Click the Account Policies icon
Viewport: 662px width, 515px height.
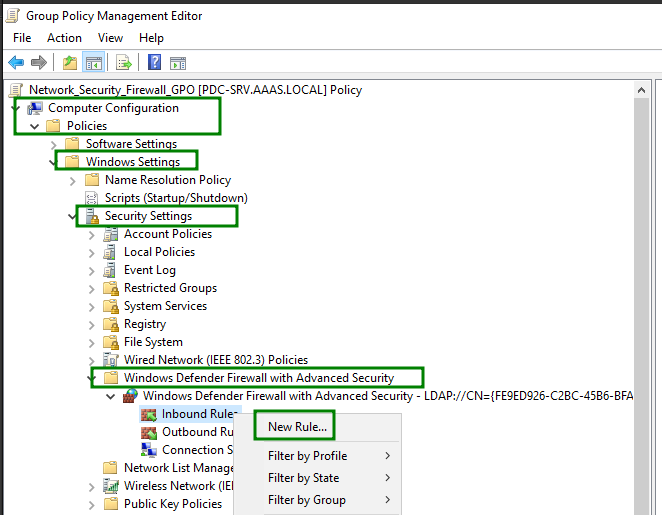coord(111,234)
